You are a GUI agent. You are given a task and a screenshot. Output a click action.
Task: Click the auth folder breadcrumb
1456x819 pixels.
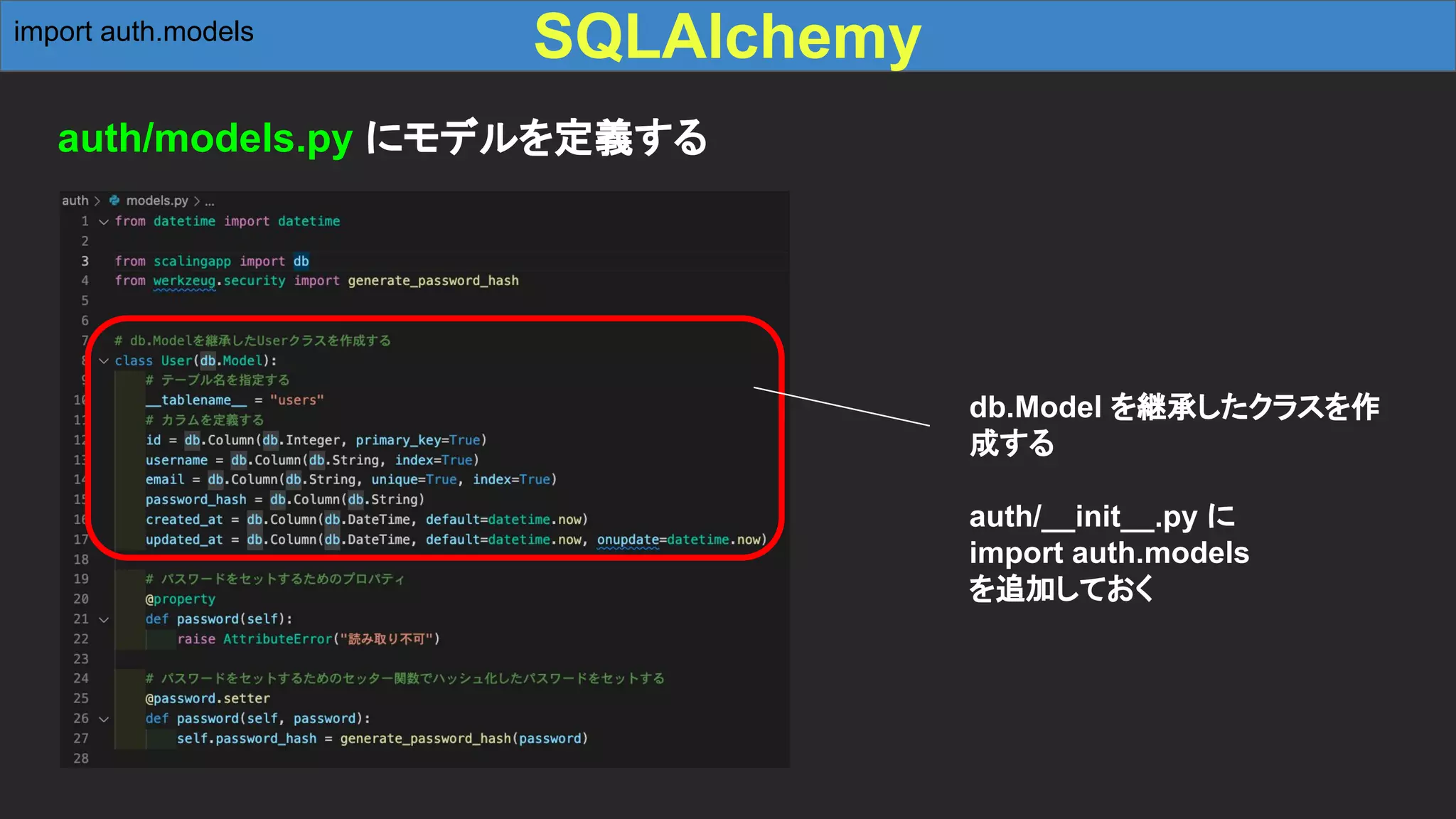click(x=75, y=200)
